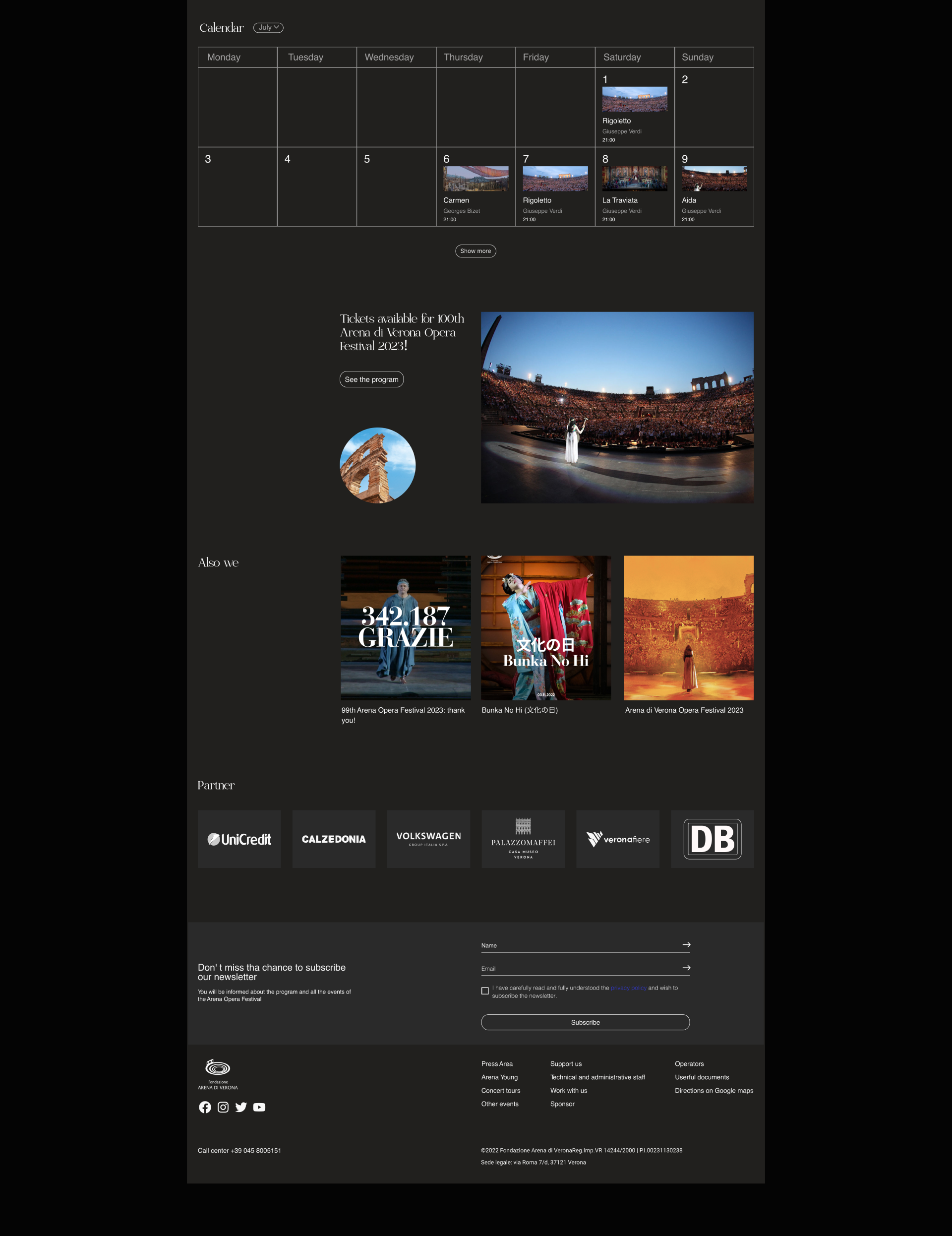Open the Support us footer link
952x1236 pixels.
[566, 1064]
